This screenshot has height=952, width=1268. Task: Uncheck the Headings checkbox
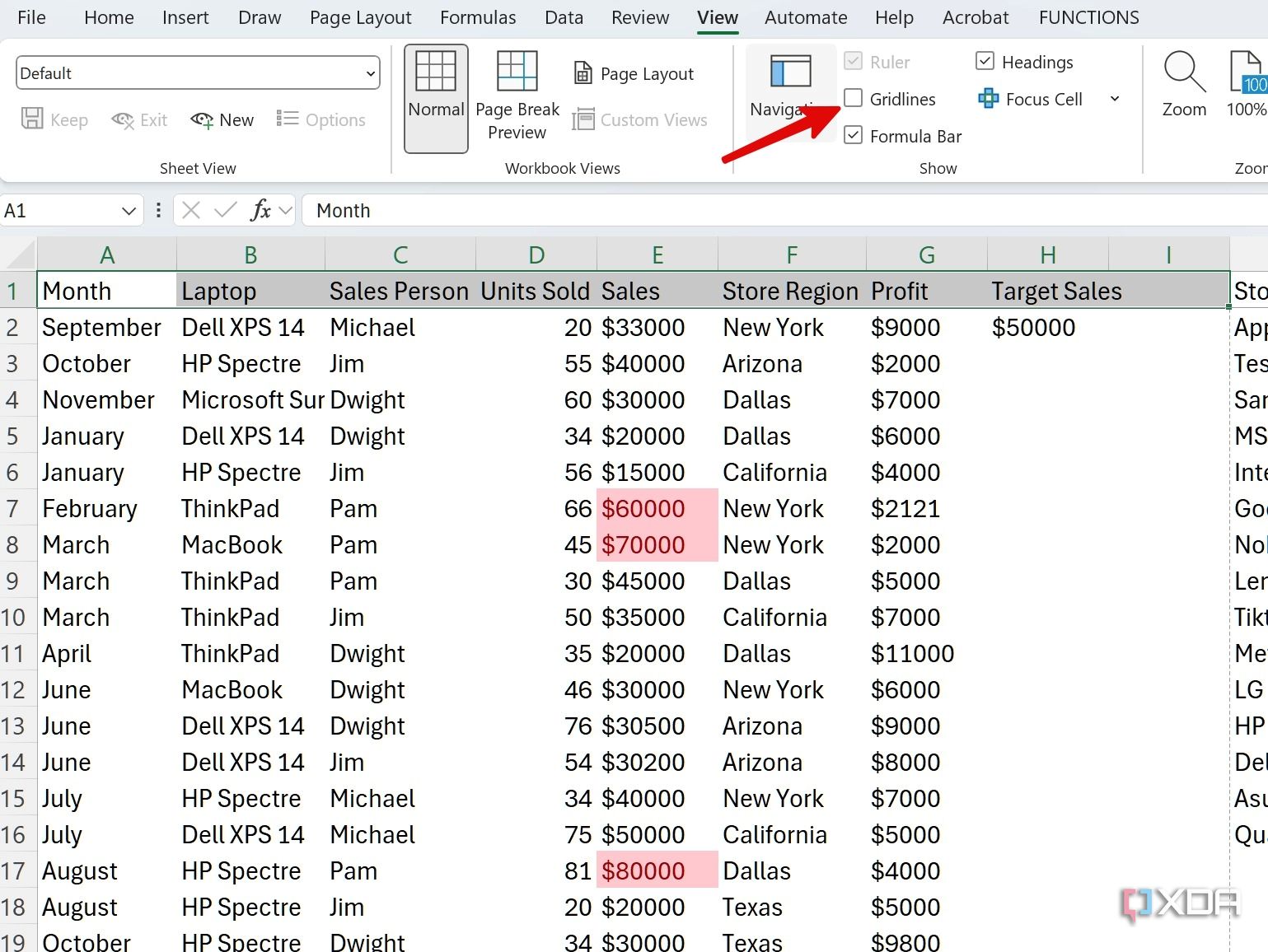pos(985,61)
